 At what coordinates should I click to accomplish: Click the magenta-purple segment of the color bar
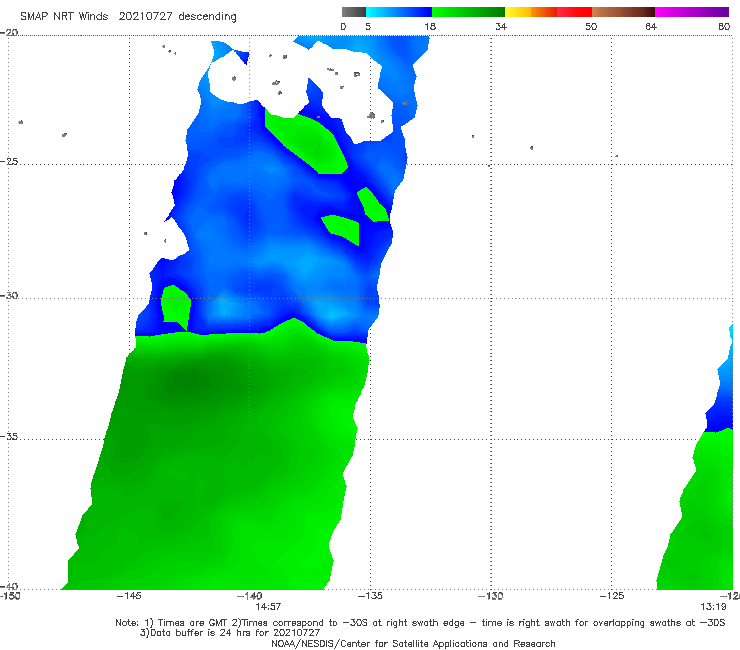(692, 12)
